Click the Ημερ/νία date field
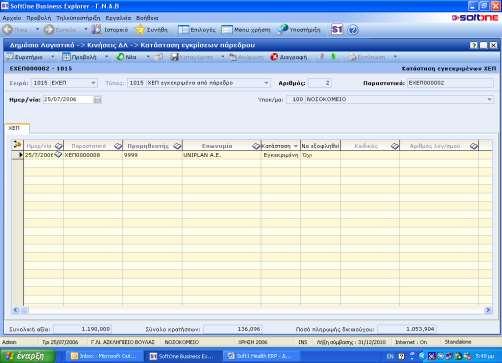The height and width of the screenshot is (363, 502). (x=68, y=99)
